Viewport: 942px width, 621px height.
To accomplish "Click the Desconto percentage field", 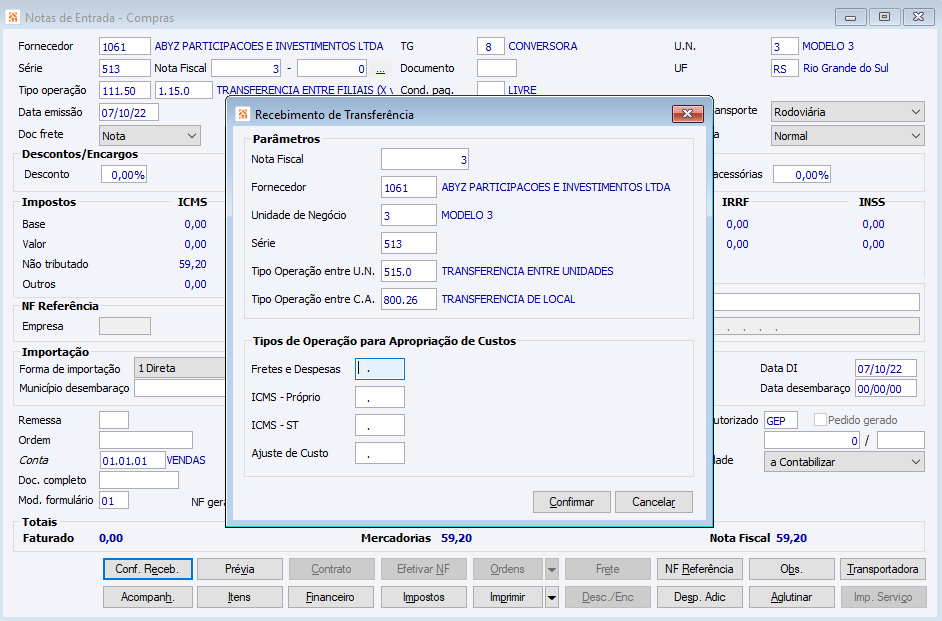I will click(x=124, y=175).
